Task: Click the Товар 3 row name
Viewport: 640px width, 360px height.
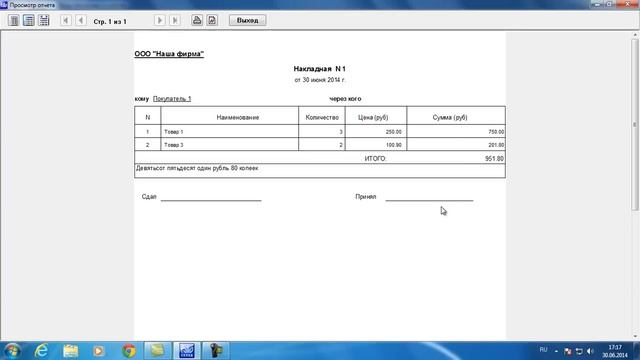Action: (173, 145)
